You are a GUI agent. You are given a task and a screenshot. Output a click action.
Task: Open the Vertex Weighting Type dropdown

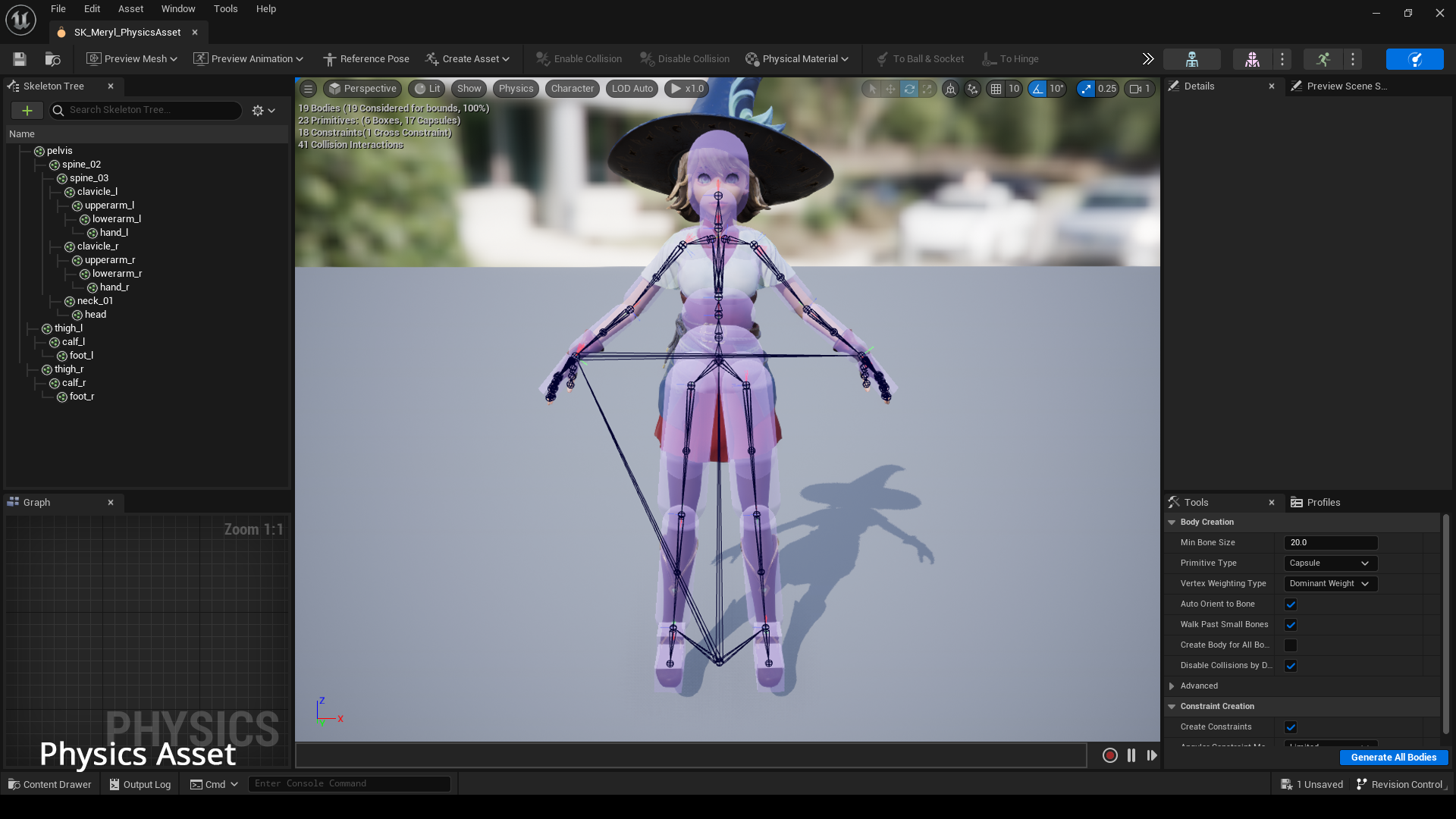[1330, 584]
